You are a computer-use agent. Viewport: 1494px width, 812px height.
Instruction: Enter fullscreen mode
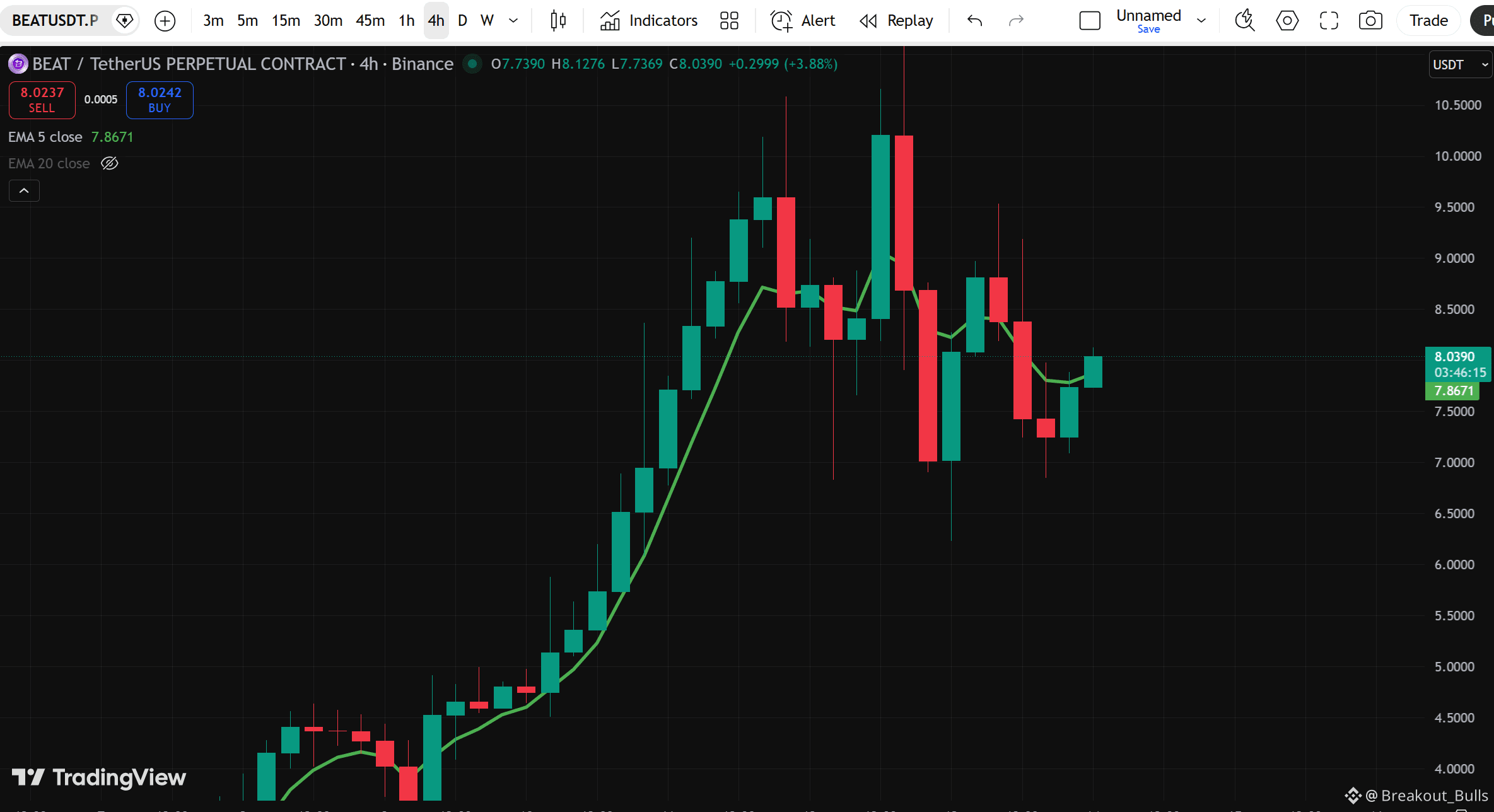click(x=1329, y=21)
